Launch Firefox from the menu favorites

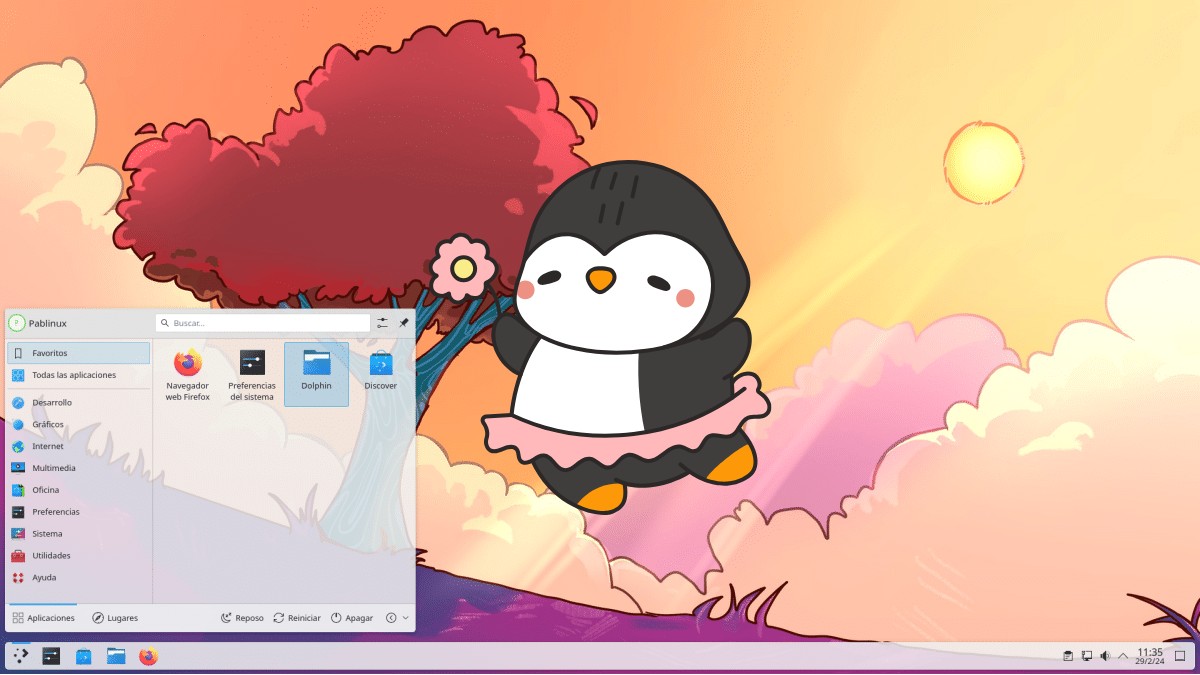(x=186, y=370)
